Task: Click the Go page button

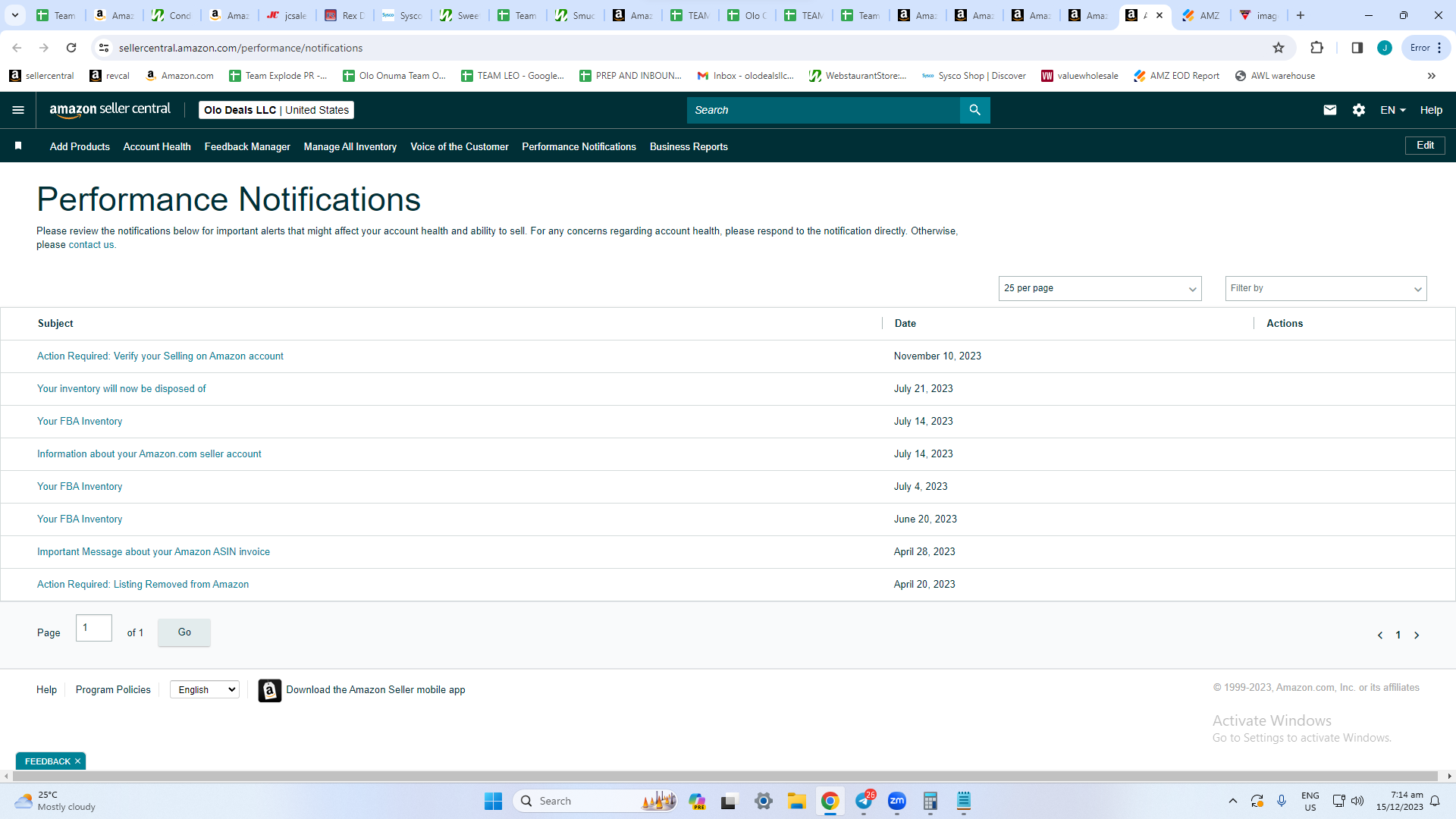Action: tap(184, 632)
